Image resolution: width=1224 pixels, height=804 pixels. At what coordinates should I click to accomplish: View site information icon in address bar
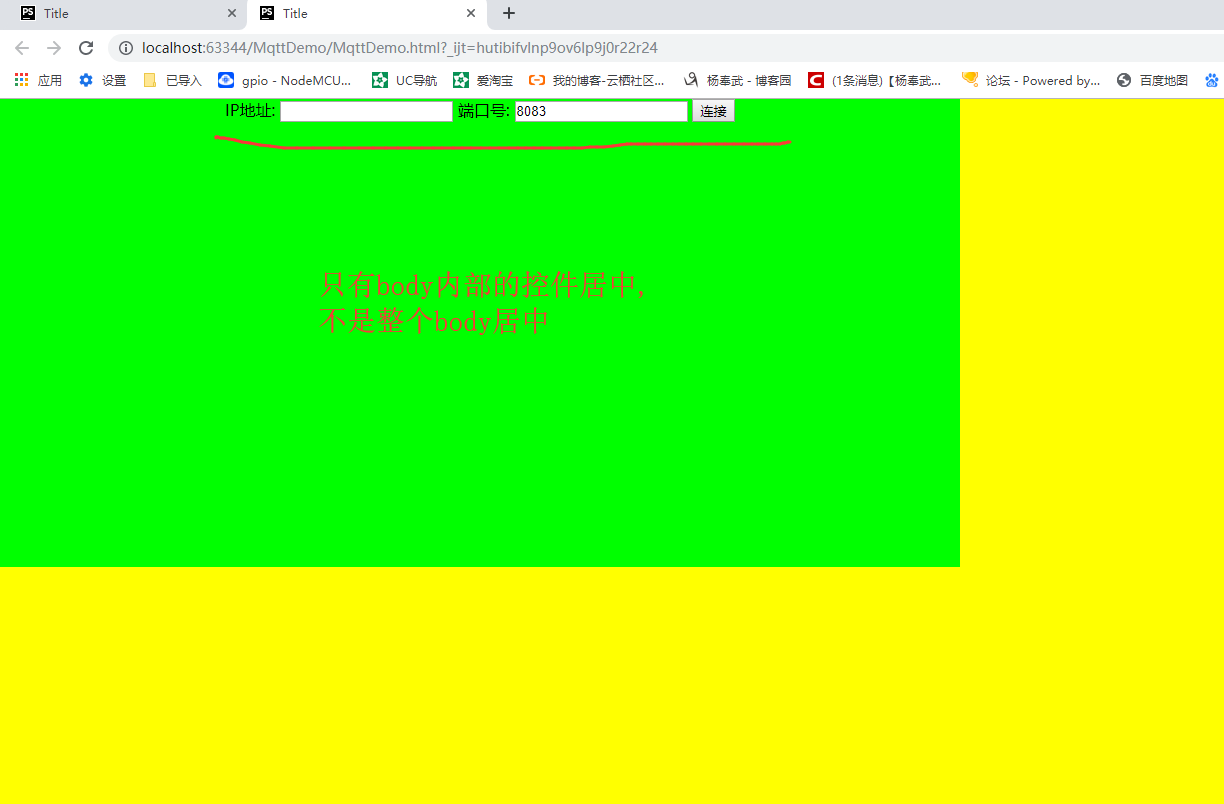[126, 48]
